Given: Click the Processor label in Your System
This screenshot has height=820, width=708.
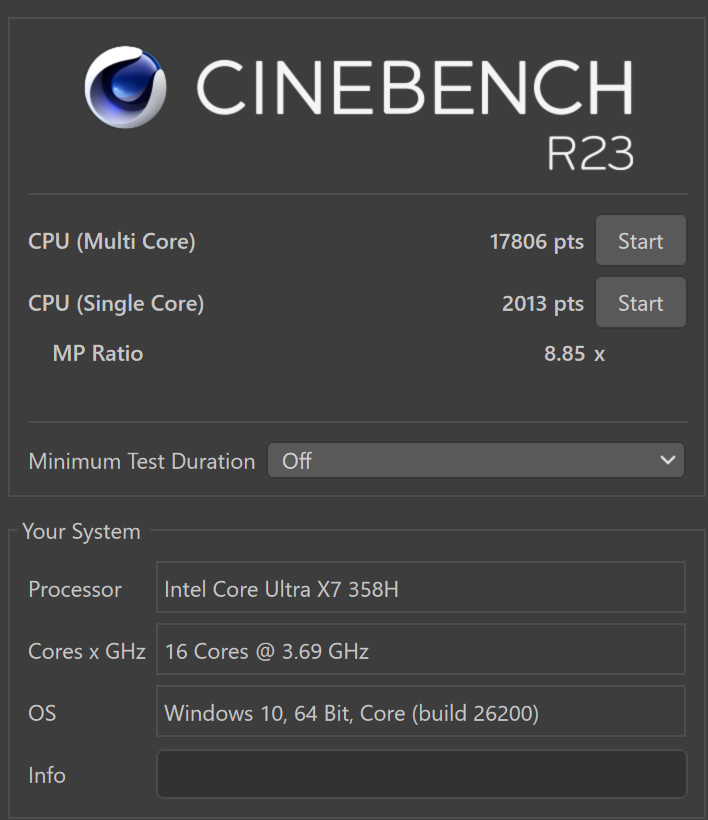Looking at the screenshot, I should (75, 589).
